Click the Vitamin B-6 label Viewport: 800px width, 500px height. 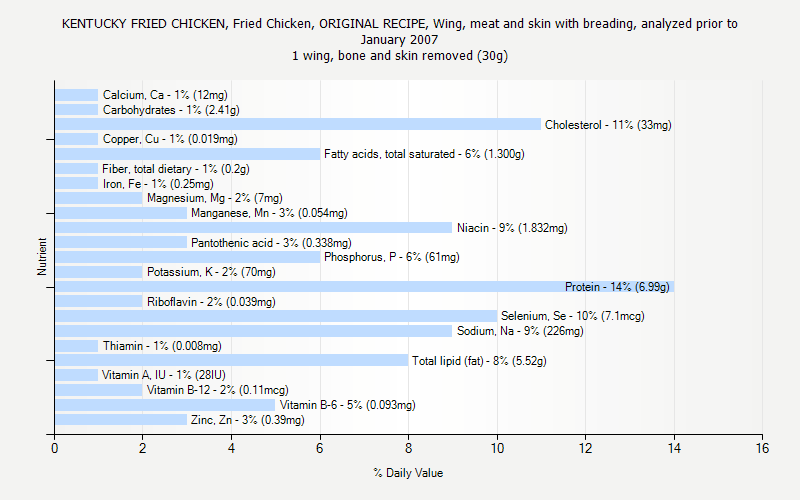347,405
